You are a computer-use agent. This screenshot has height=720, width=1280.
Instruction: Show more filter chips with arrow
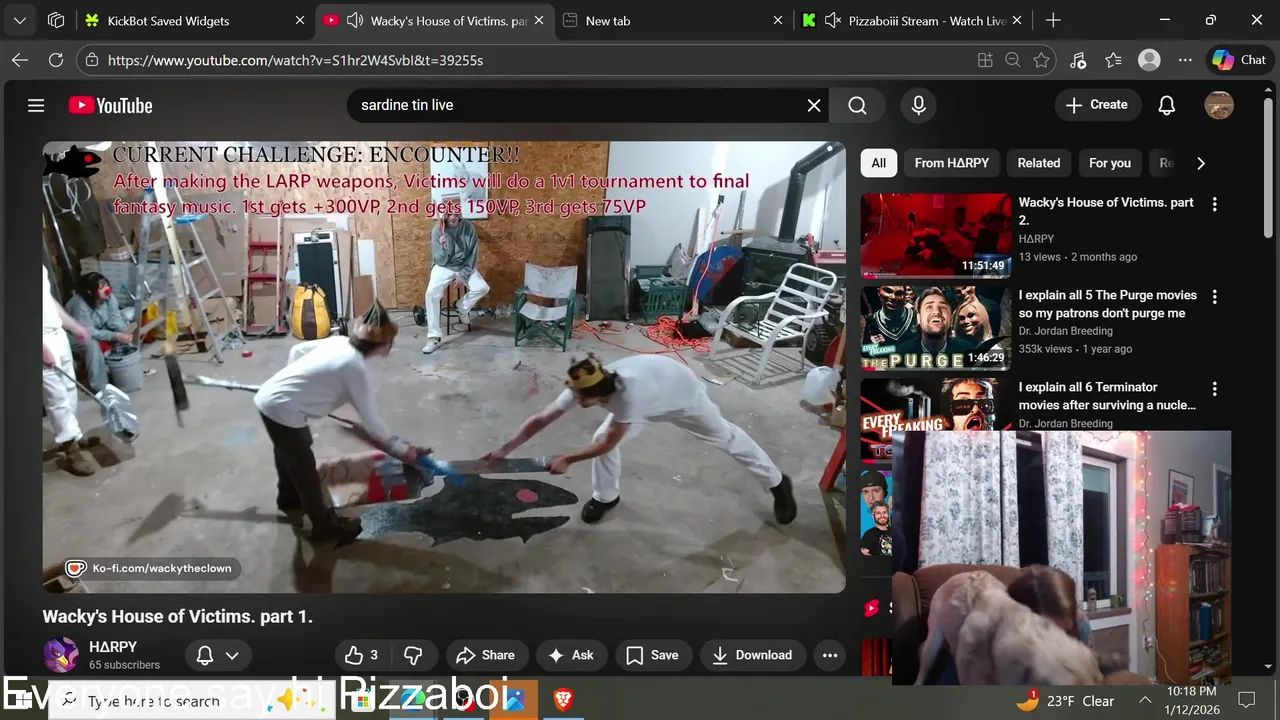click(1200, 163)
